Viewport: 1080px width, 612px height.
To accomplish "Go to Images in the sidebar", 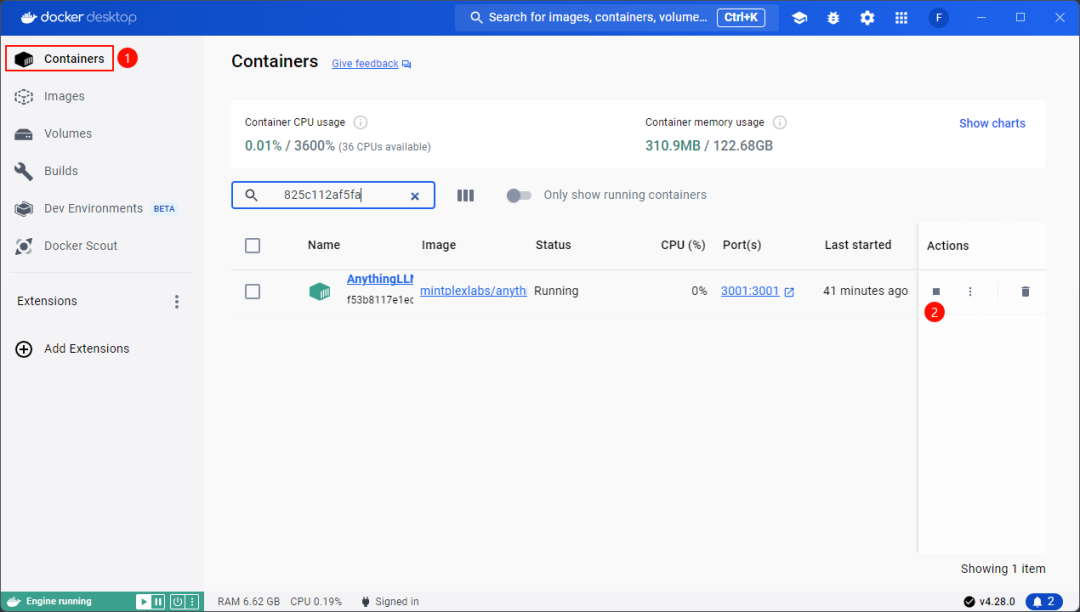I will 64,96.
